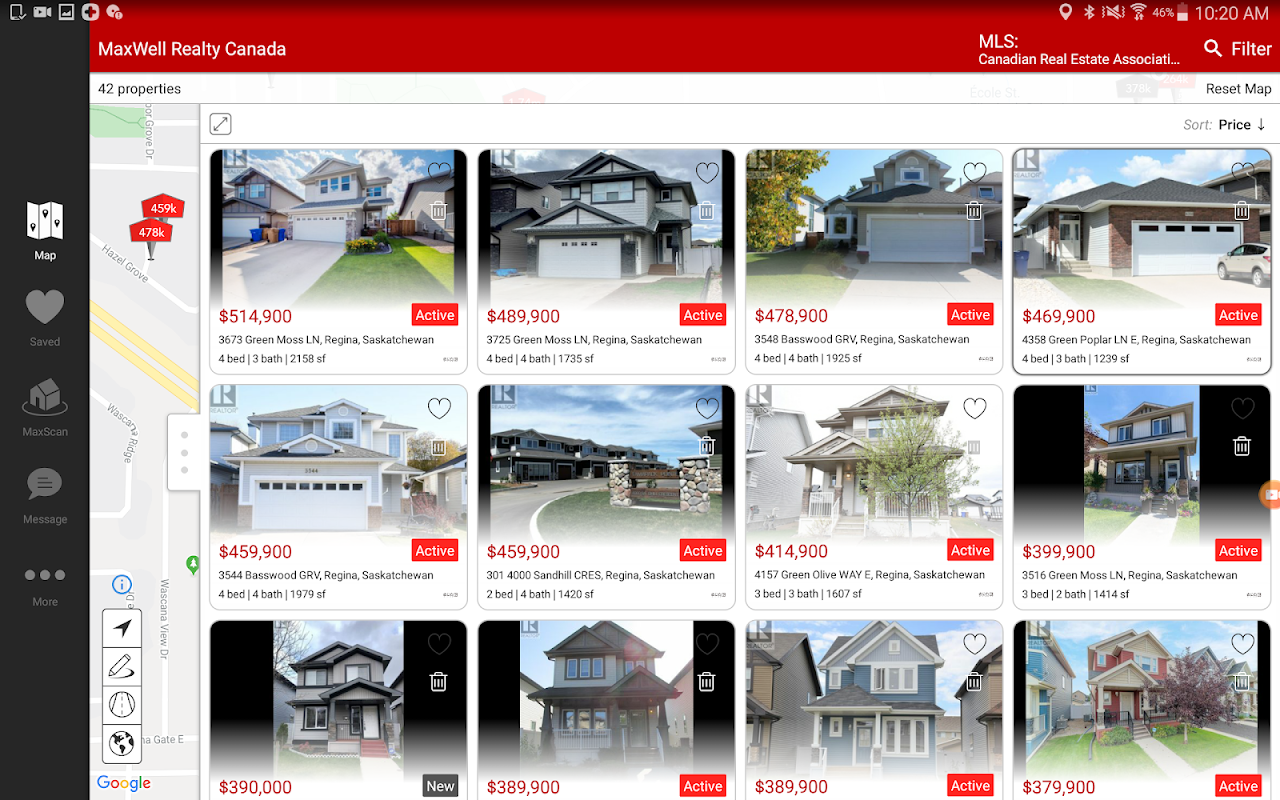Screen dimensions: 1280x800
Task: Favorite the $514,900 Green Moss listing
Action: click(439, 172)
